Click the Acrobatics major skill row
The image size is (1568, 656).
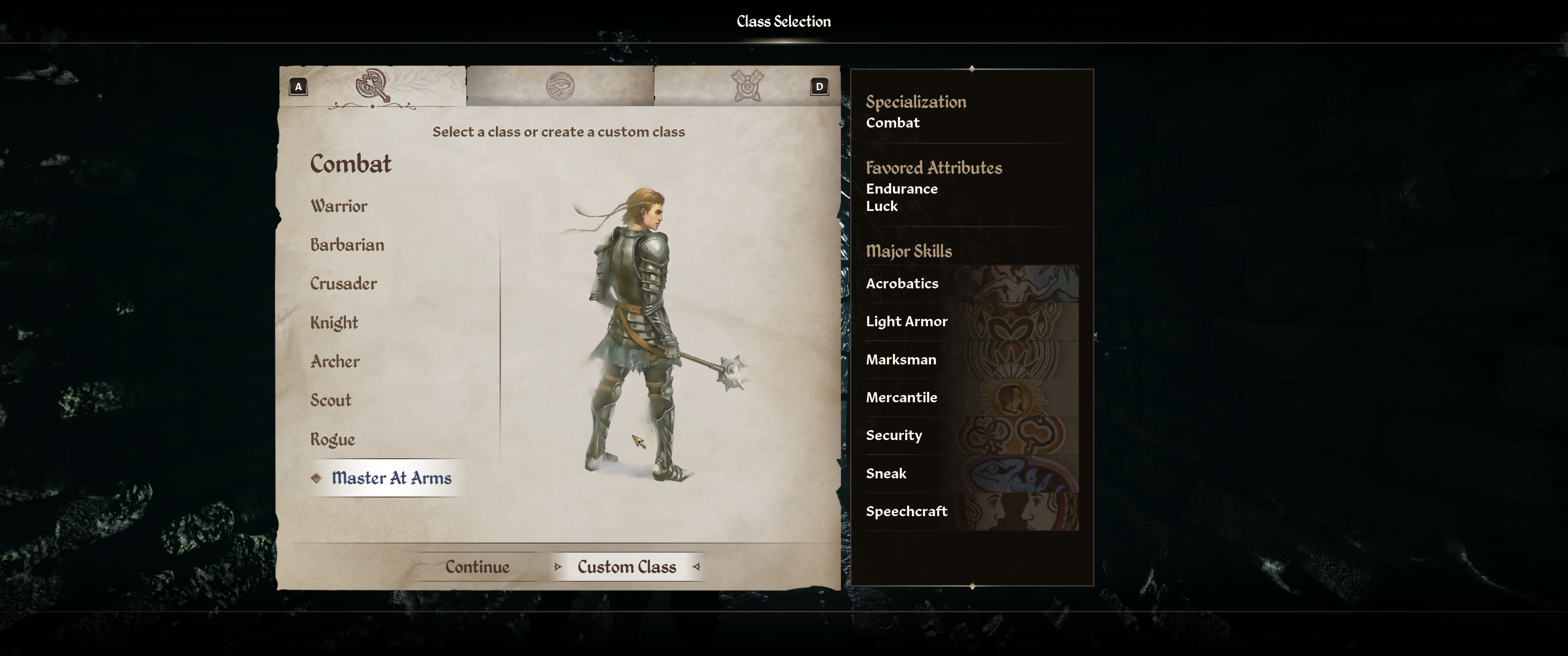(x=972, y=283)
